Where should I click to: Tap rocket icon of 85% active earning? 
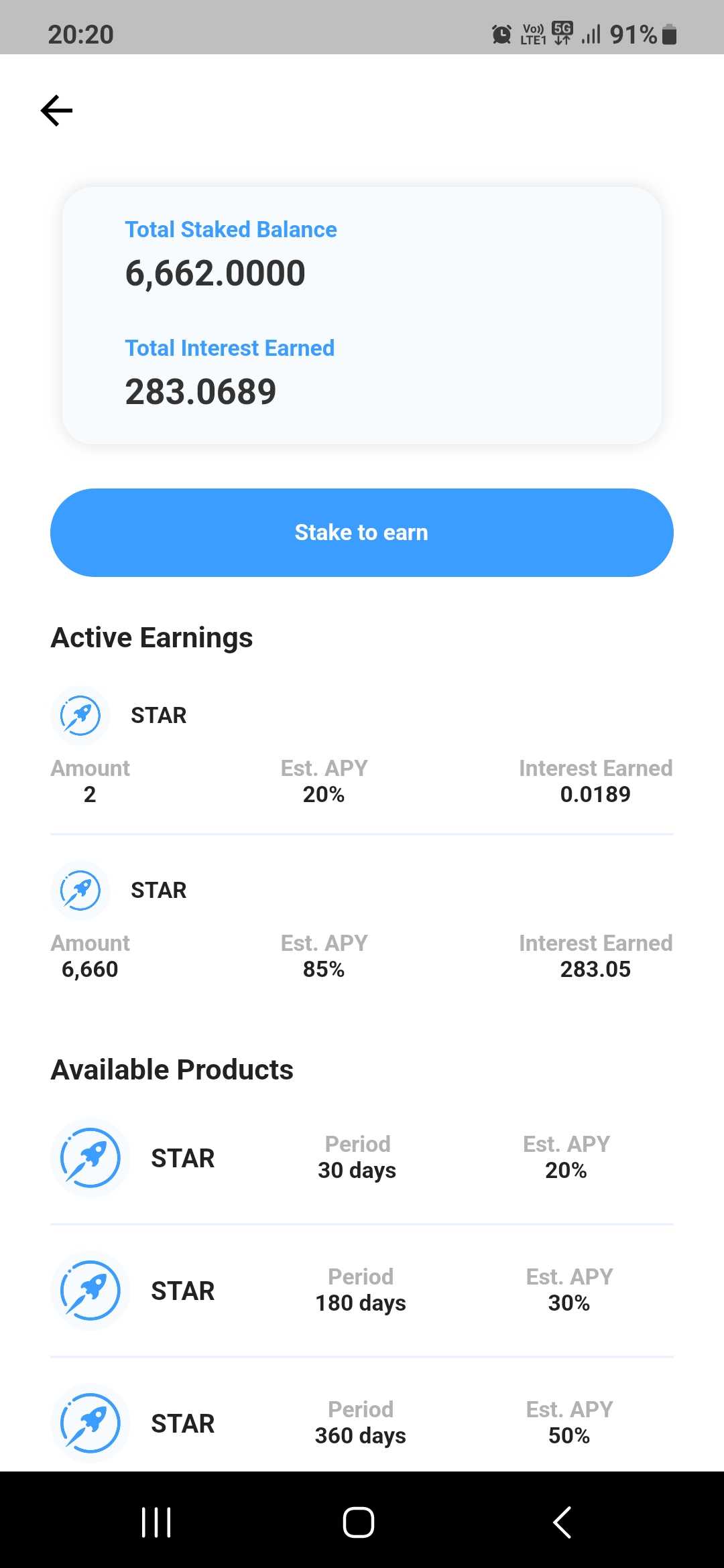80,891
